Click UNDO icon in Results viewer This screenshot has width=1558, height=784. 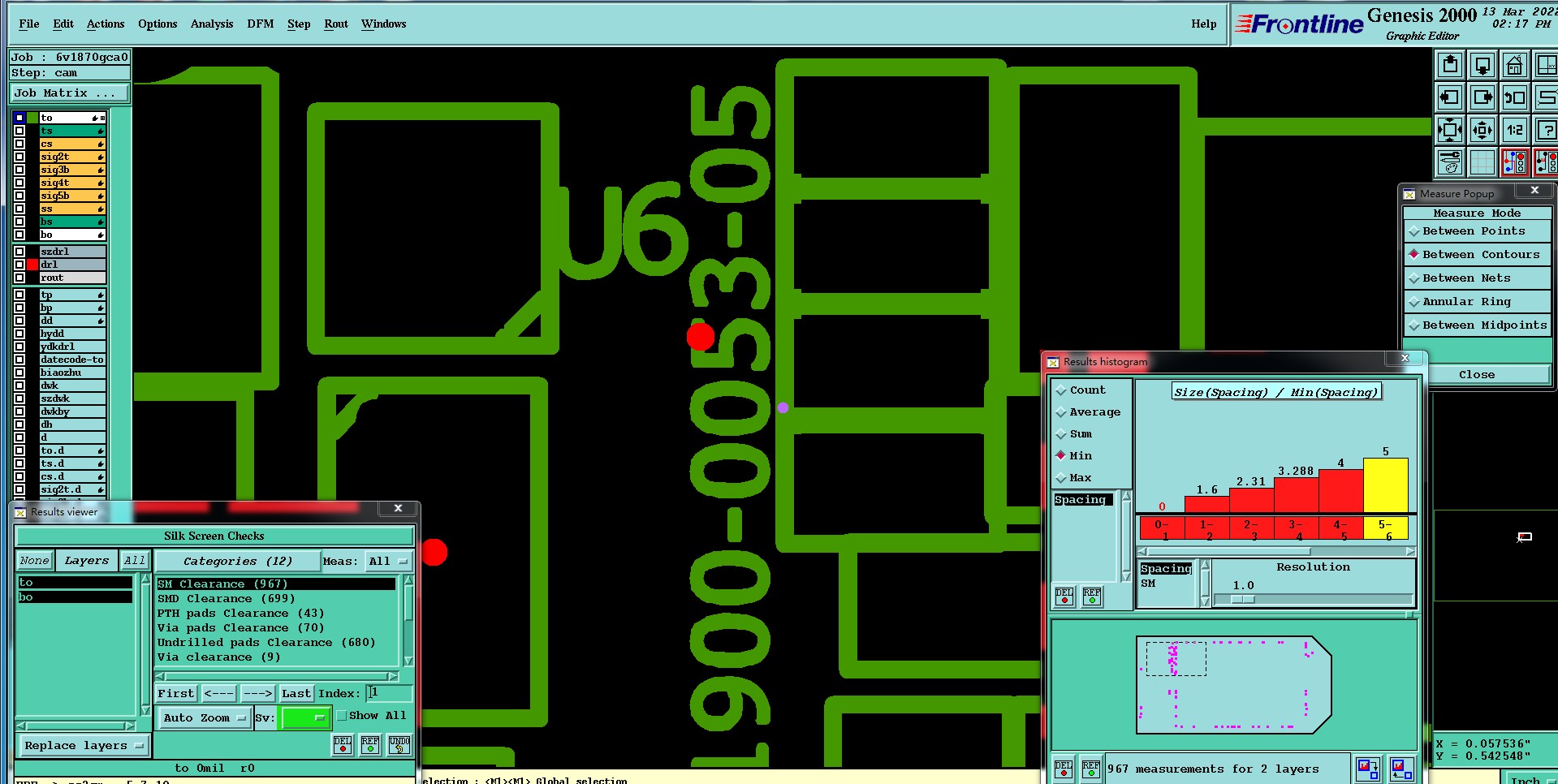[x=399, y=744]
